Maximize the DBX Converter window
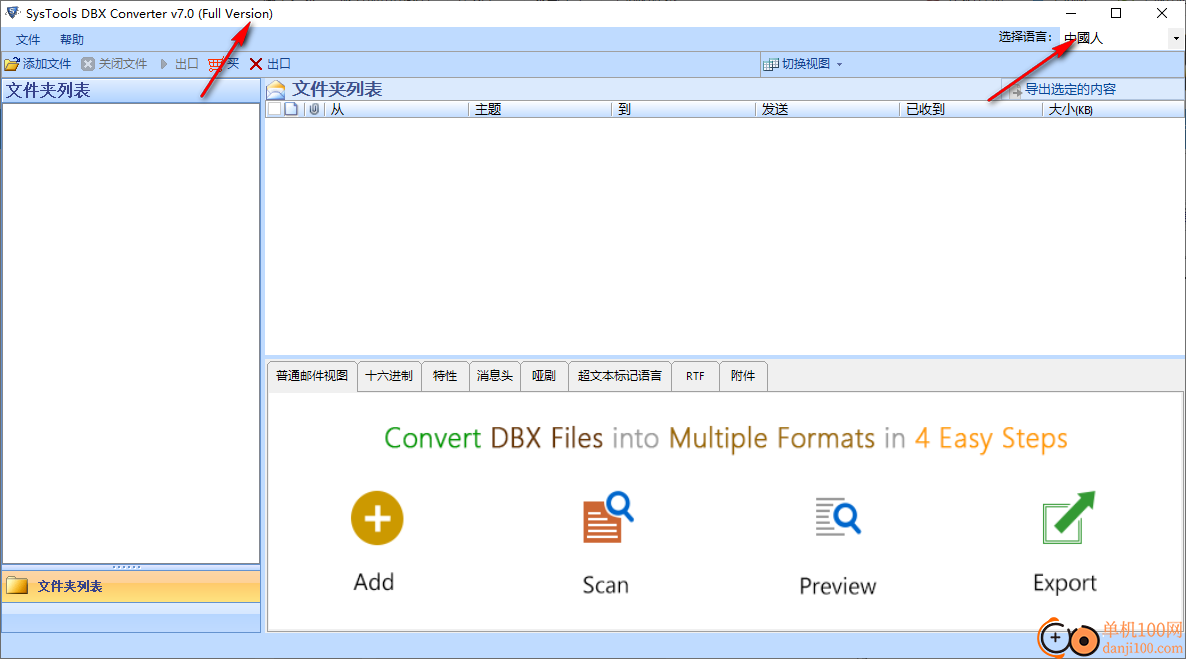Image resolution: width=1186 pixels, height=659 pixels. (1116, 13)
